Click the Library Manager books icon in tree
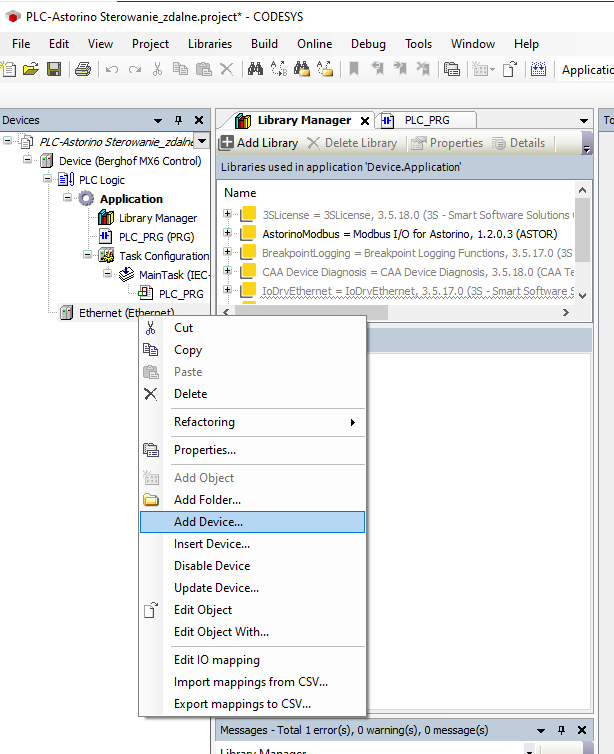The height and width of the screenshot is (754, 614). click(x=106, y=218)
